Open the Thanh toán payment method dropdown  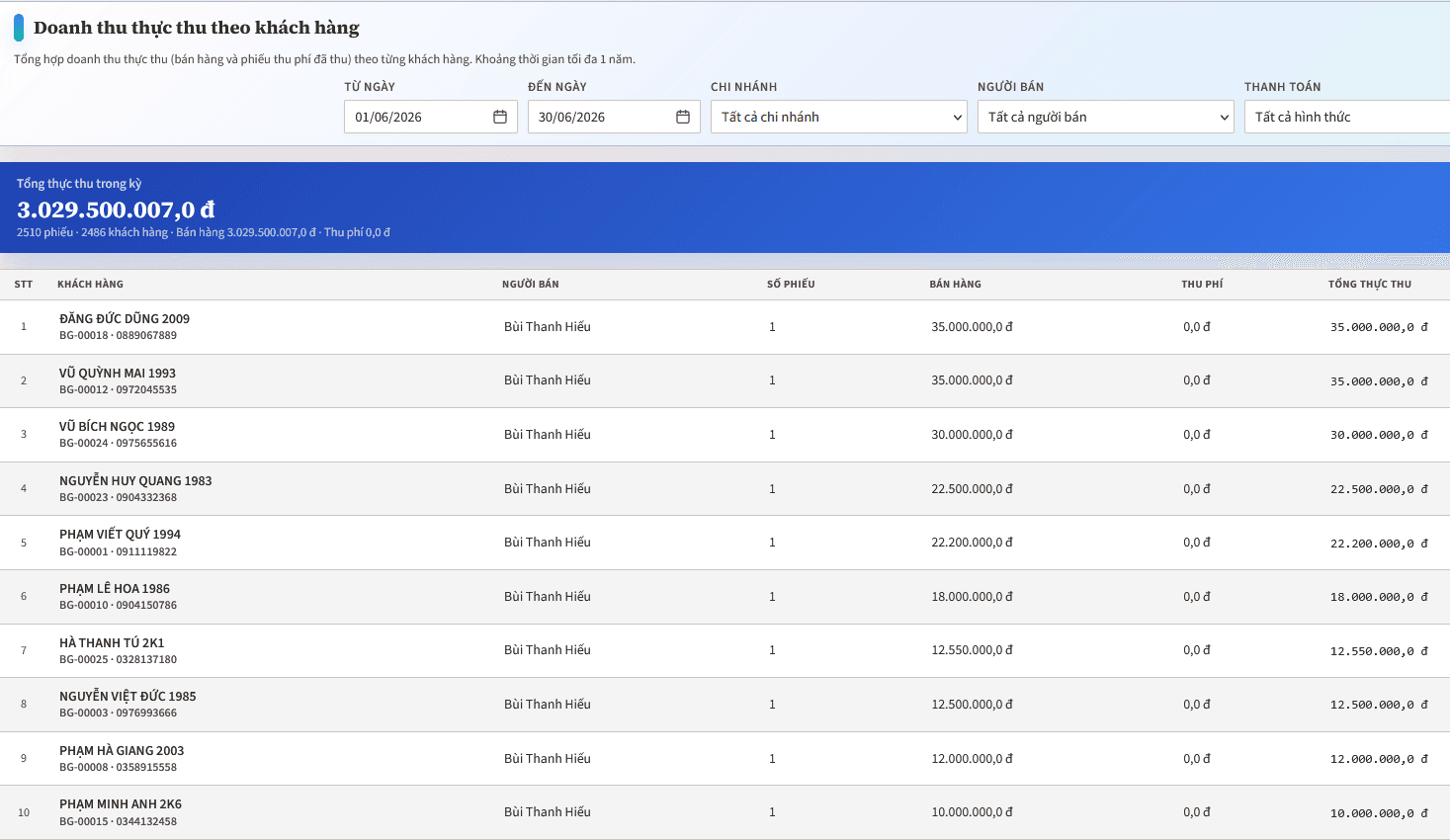pyautogui.click(x=1347, y=117)
